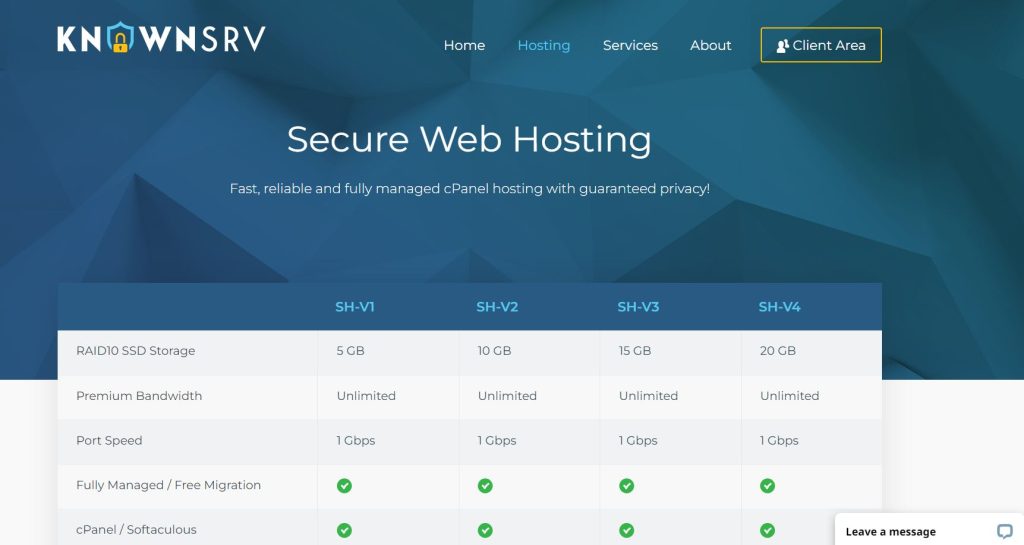
Task: Select the SH-V2 plan header
Action: [x=497, y=307]
